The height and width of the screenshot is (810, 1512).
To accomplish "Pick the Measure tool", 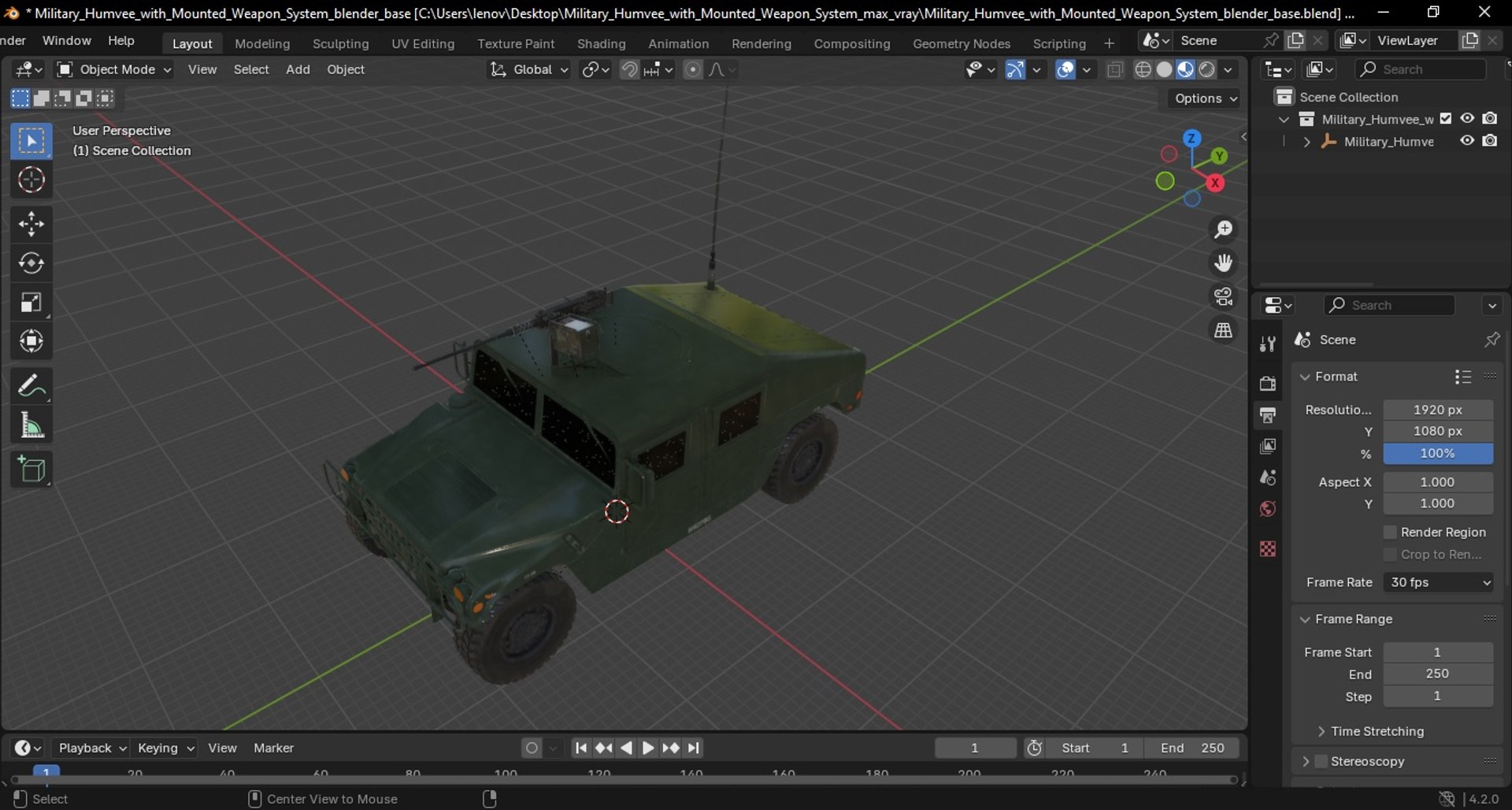I will point(31,425).
